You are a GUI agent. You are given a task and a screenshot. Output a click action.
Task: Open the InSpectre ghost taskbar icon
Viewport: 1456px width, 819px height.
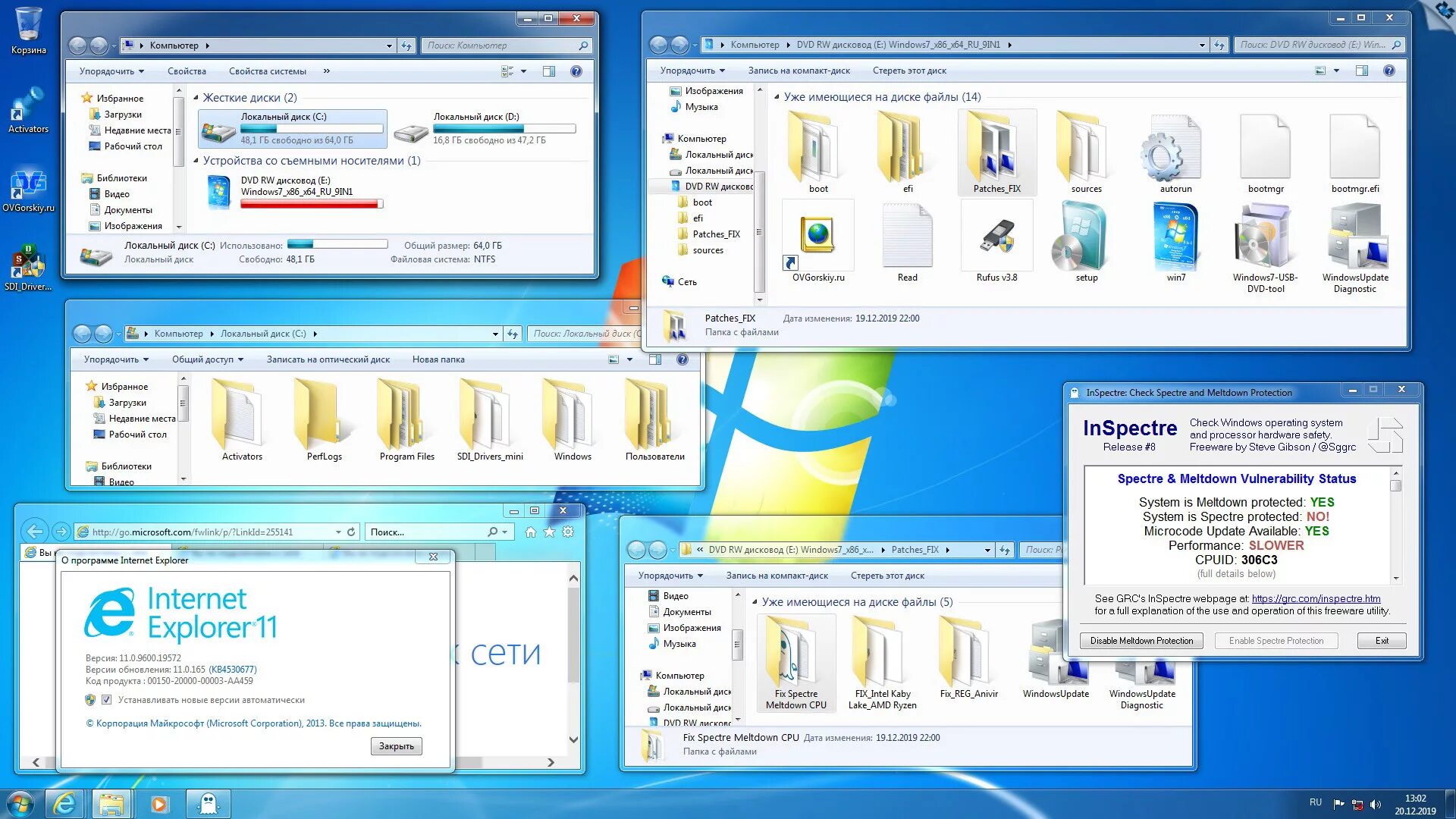click(209, 803)
